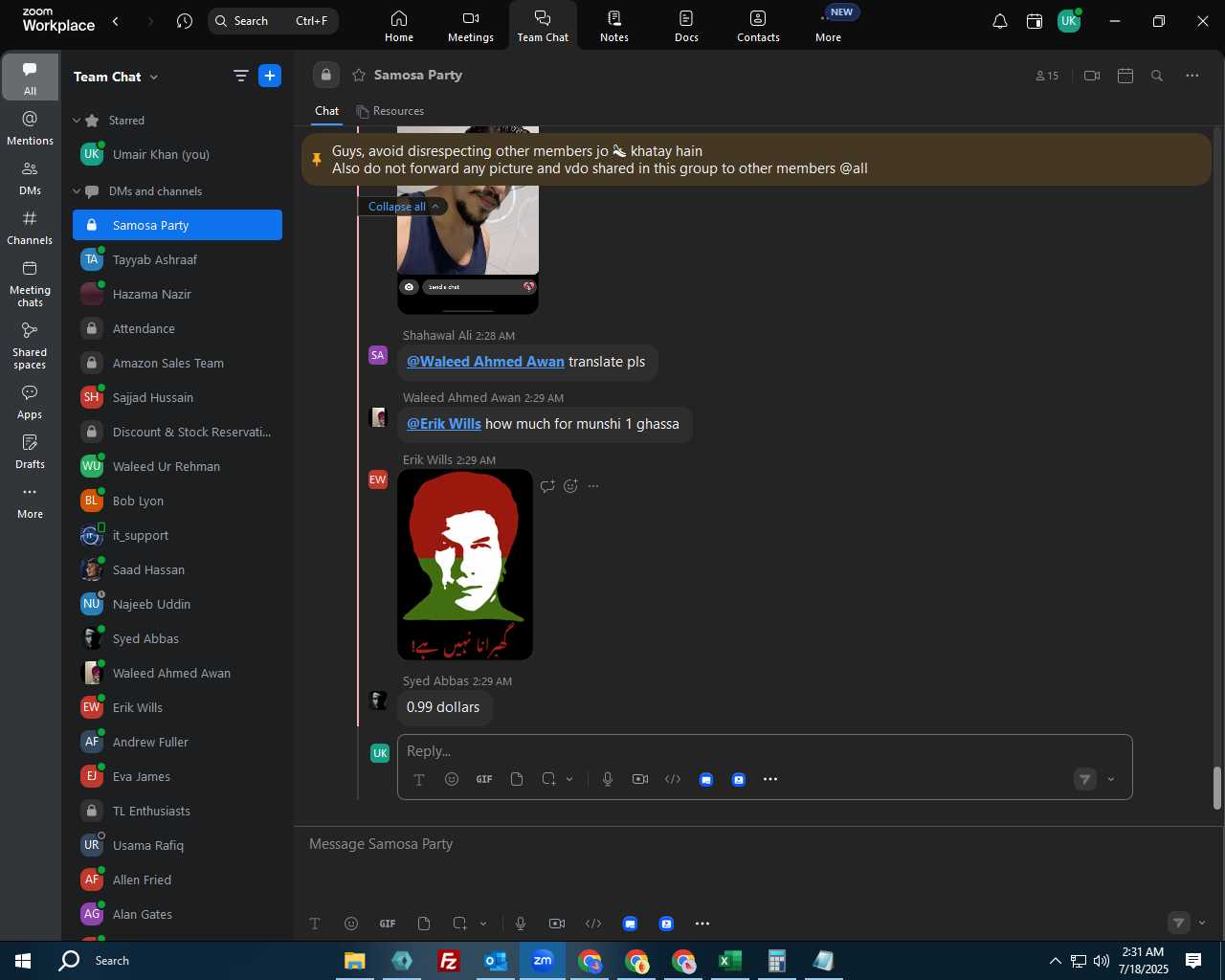The width and height of the screenshot is (1225, 980).
Task: Insert code snippet in reply box
Action: 673,779
